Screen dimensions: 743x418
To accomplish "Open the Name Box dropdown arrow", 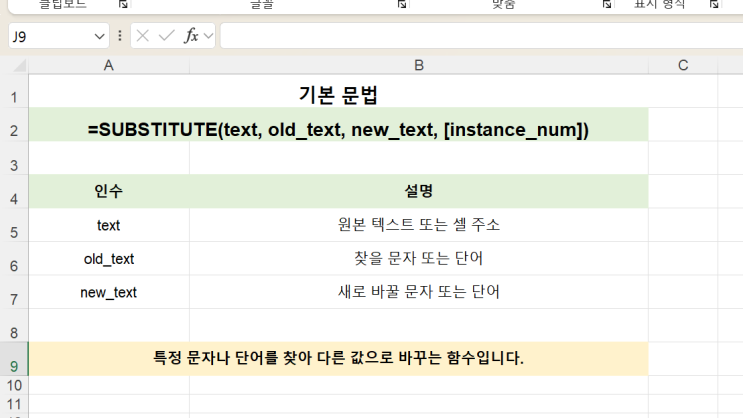I will [99, 36].
